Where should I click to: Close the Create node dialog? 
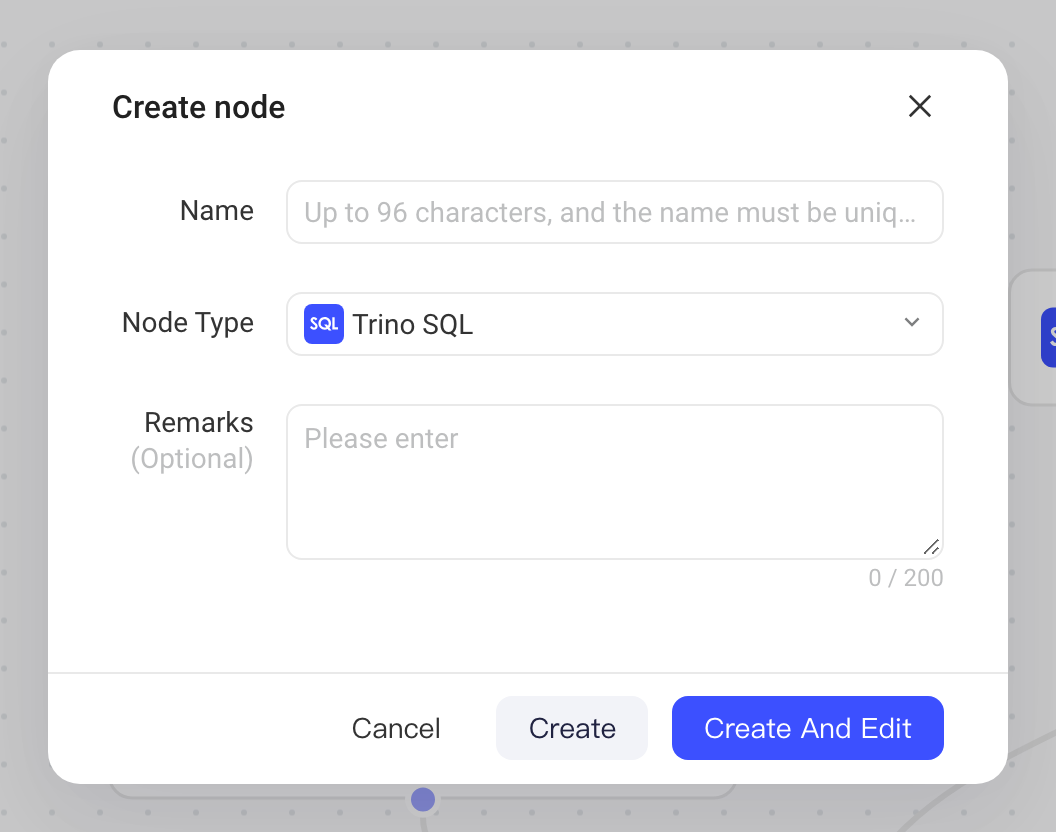click(919, 106)
